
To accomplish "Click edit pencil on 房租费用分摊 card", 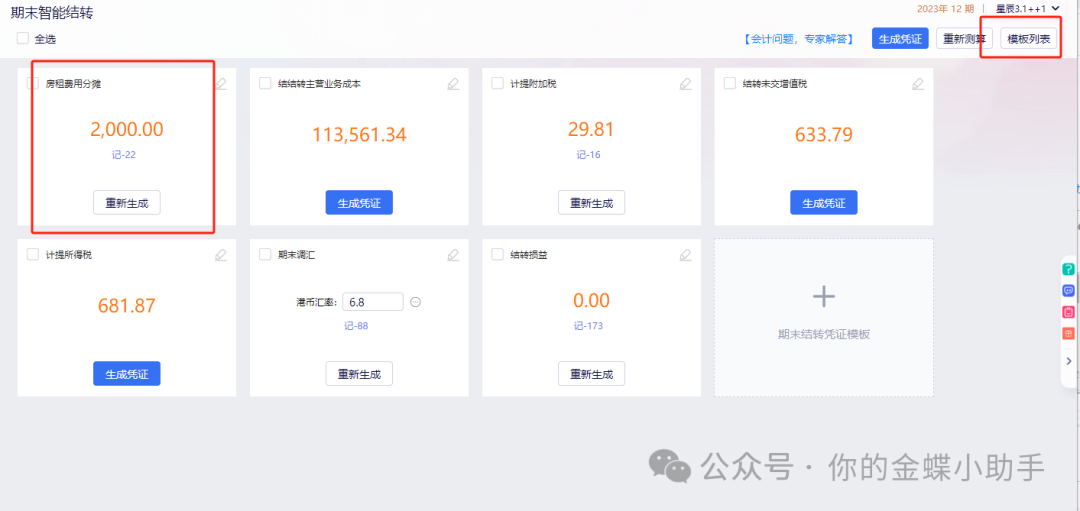I will 221,84.
